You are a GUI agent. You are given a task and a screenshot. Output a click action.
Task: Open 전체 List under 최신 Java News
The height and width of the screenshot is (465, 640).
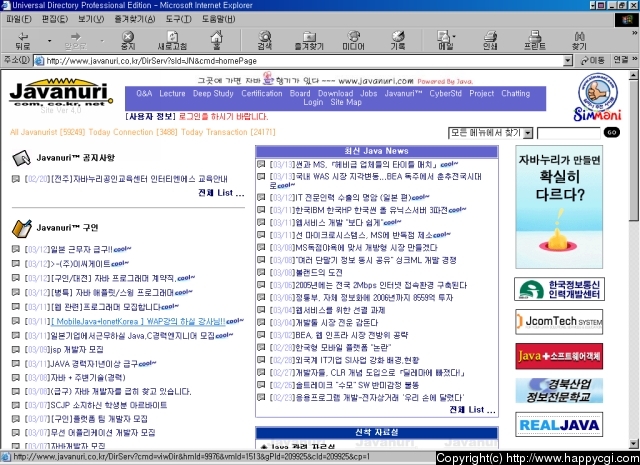point(472,409)
